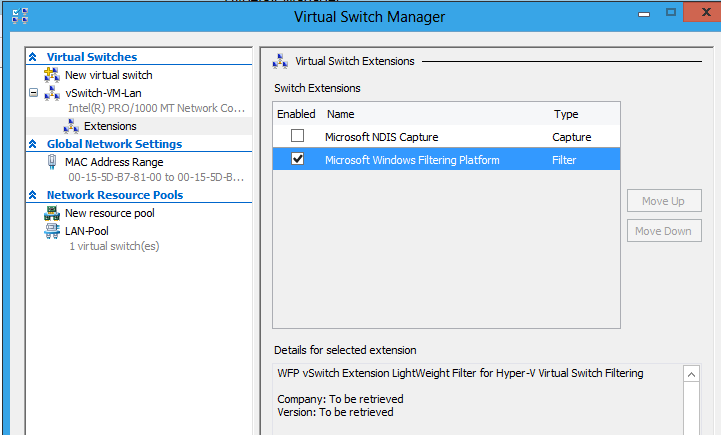721x435 pixels.
Task: Collapse the Global Network Settings chevron
Action: click(x=33, y=143)
